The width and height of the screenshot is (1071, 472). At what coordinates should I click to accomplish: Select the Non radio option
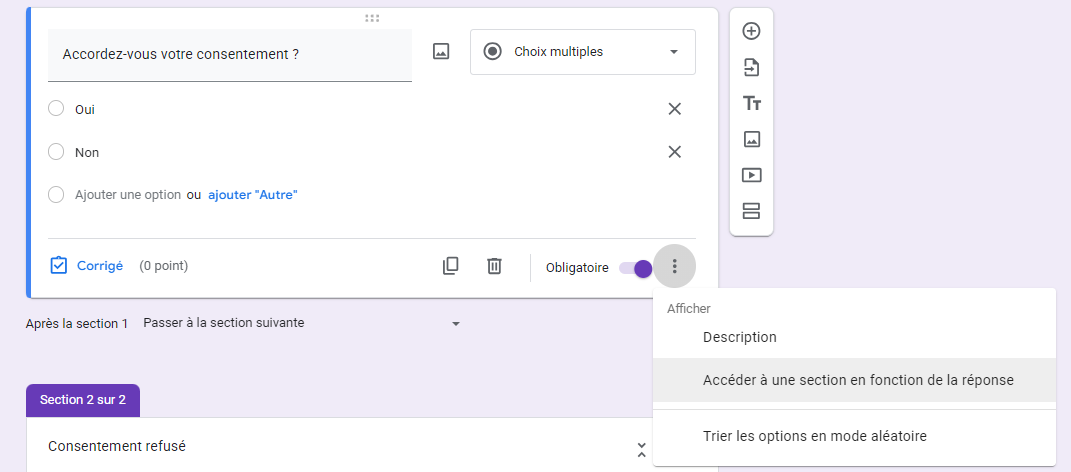pyautogui.click(x=56, y=152)
